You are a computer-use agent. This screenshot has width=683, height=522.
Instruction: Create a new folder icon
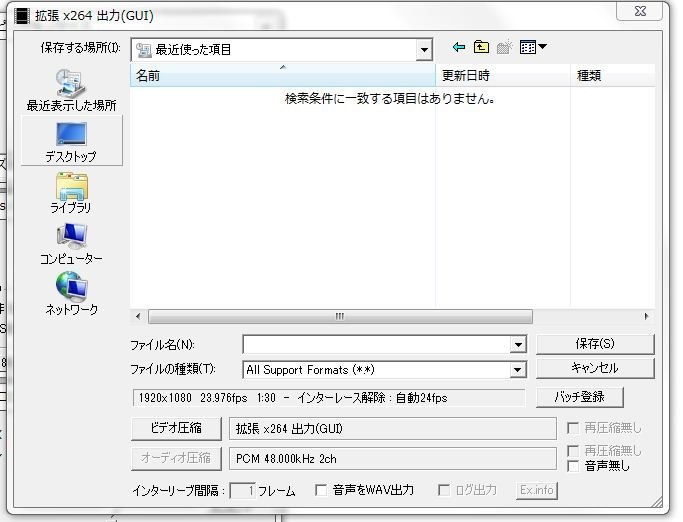coord(504,47)
